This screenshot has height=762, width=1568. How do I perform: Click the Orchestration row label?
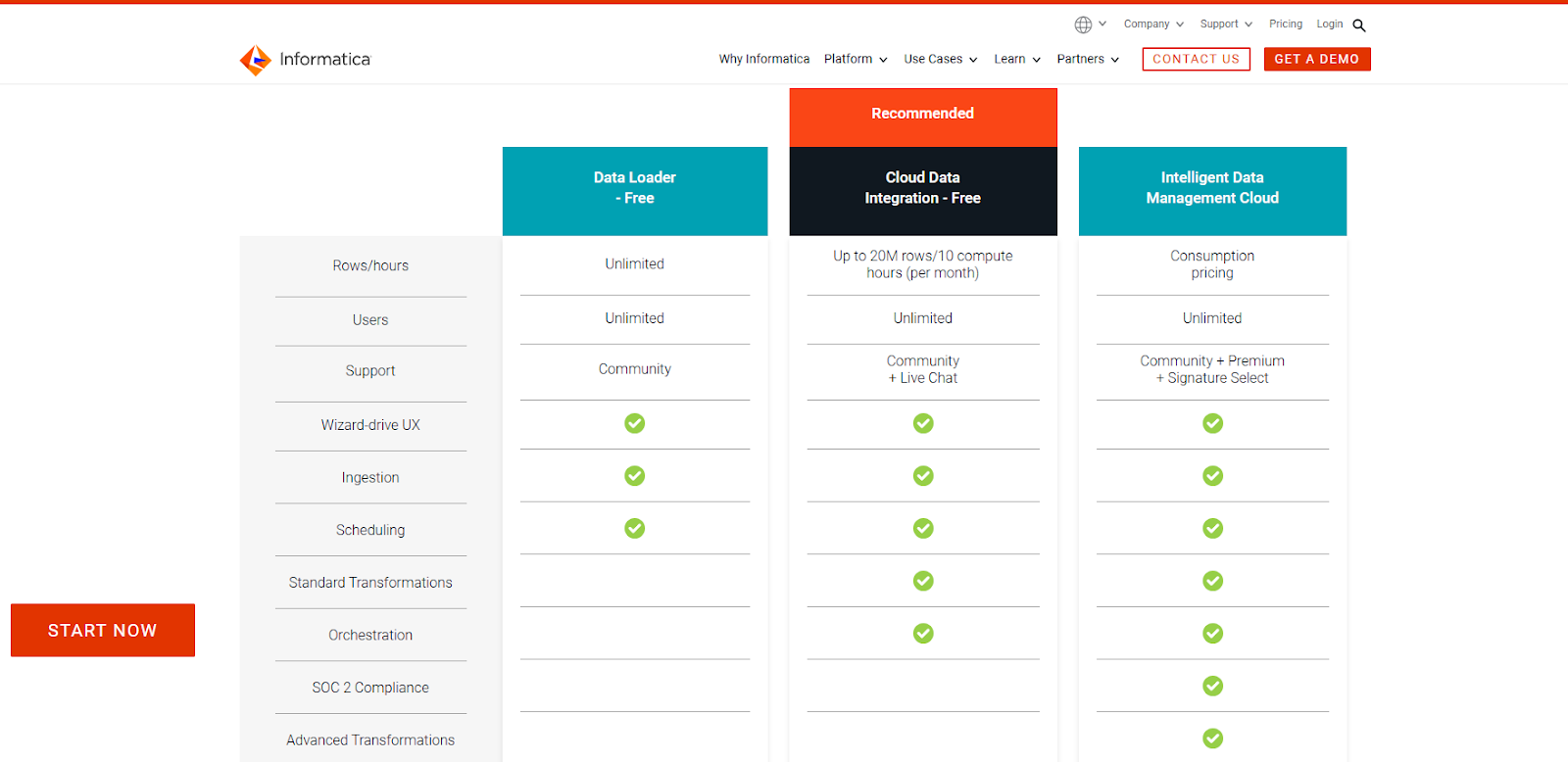point(370,636)
